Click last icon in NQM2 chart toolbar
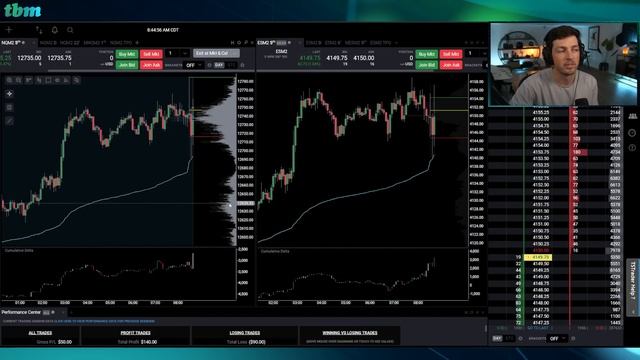640x360 pixels. (76, 80)
